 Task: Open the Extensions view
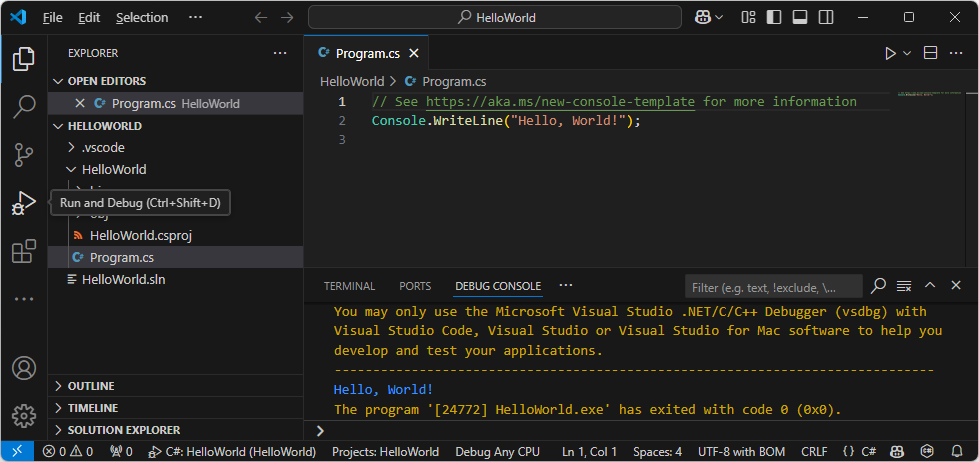click(x=24, y=252)
